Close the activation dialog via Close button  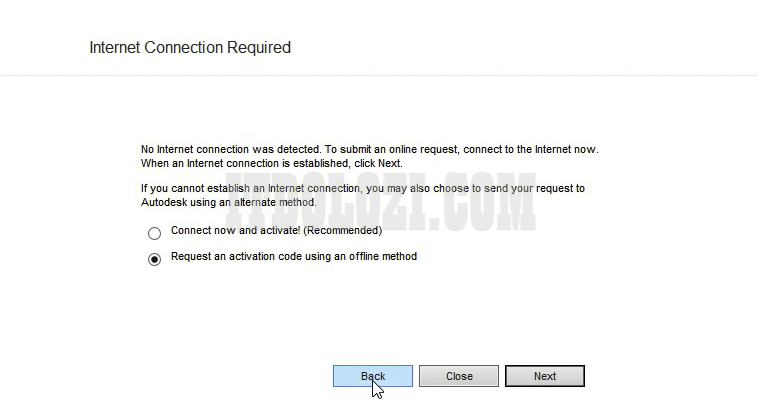pos(459,377)
